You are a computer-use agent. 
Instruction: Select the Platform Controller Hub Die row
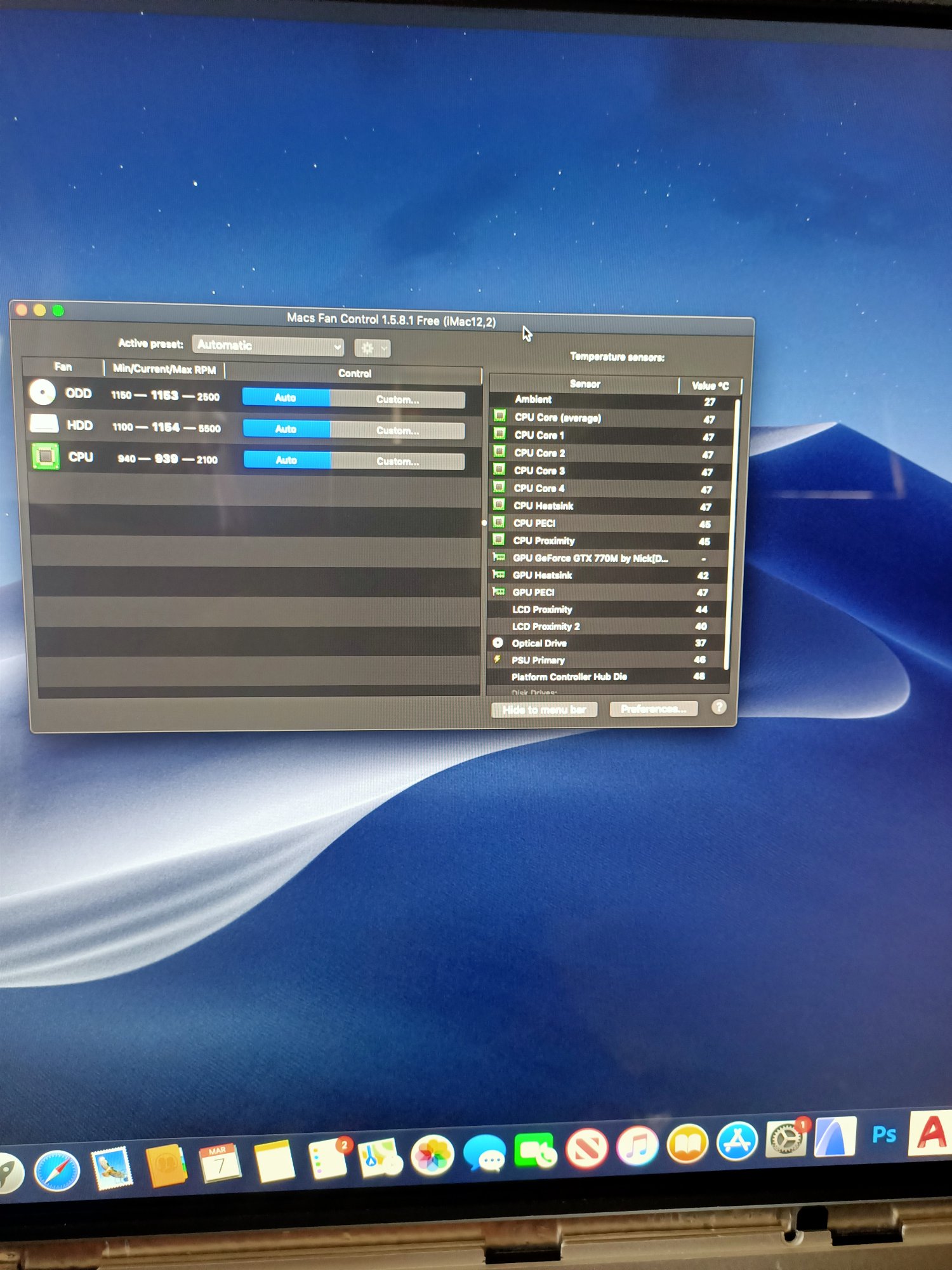click(x=607, y=677)
